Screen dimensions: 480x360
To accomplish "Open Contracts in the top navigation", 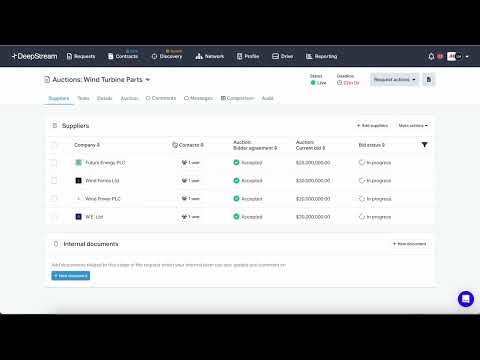I will pyautogui.click(x=123, y=56).
